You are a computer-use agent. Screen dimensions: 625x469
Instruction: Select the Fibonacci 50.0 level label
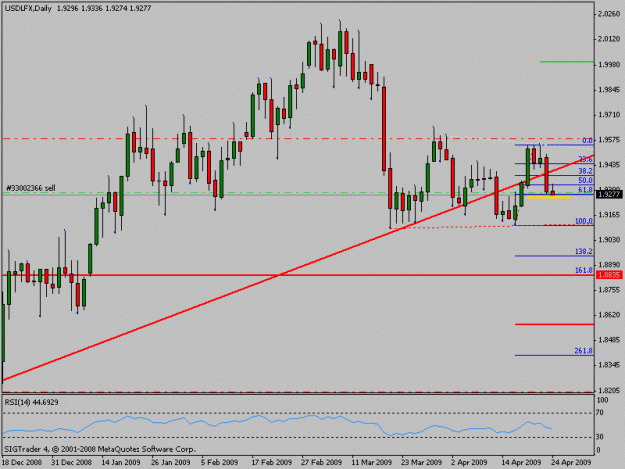pos(585,181)
